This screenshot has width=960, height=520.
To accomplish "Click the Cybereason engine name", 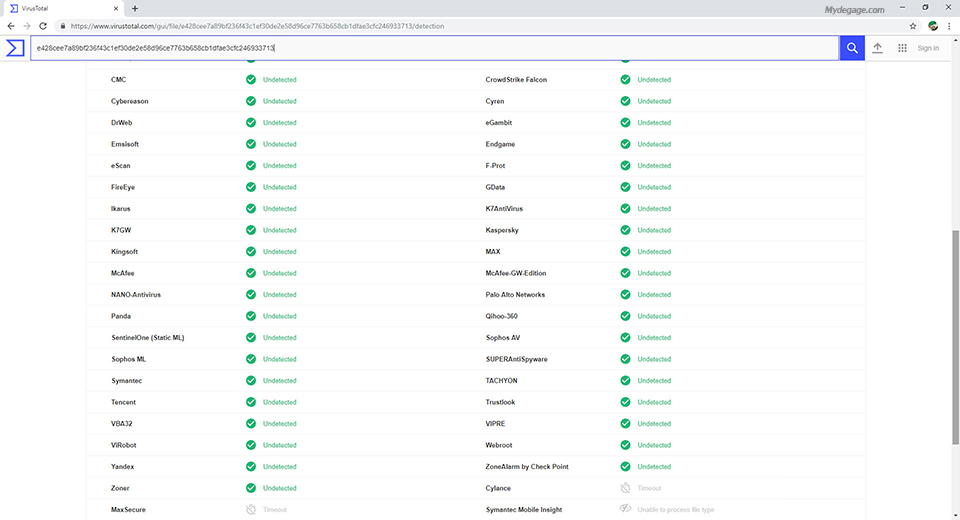I will [x=130, y=101].
